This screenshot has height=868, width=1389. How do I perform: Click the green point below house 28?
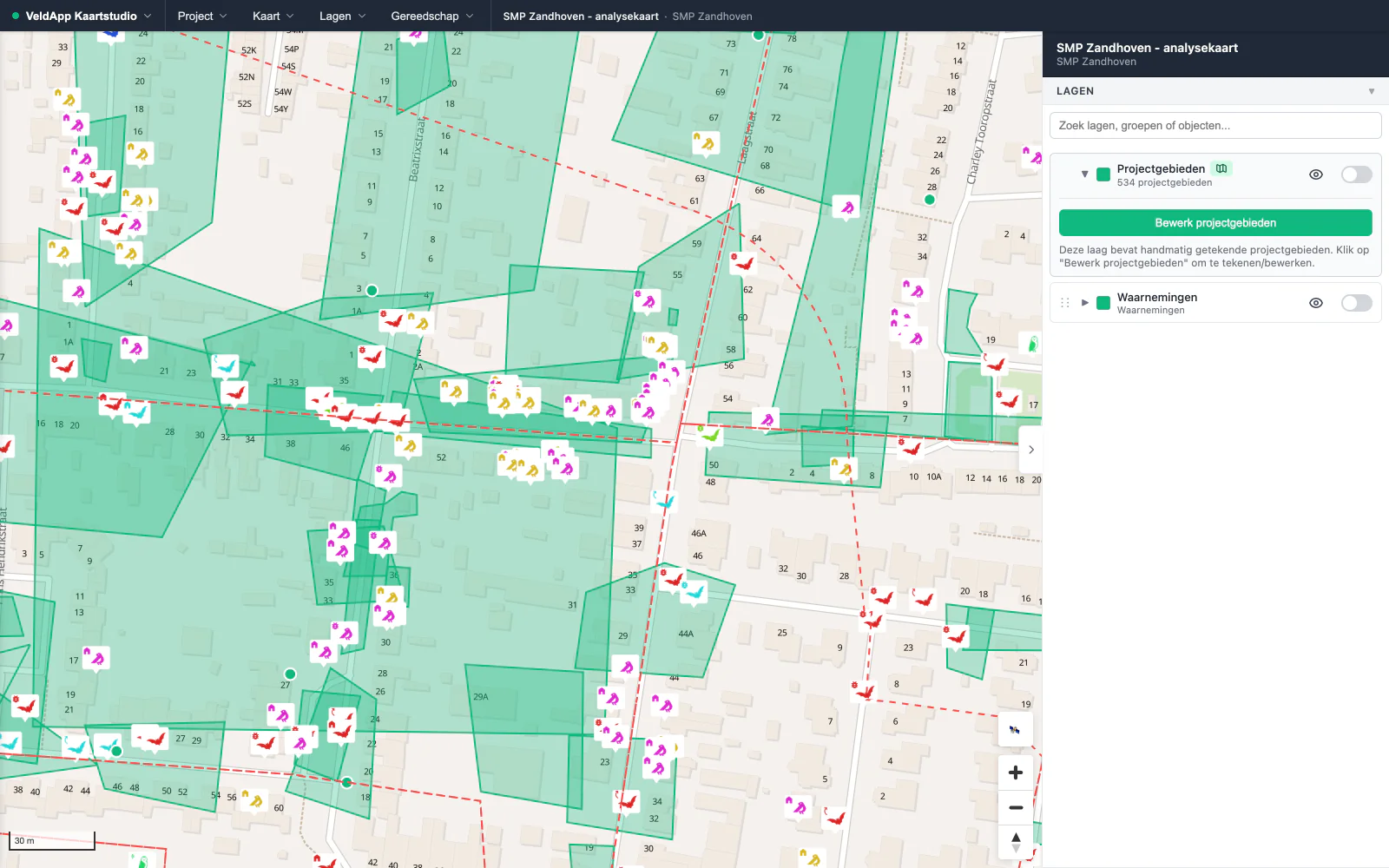(930, 200)
